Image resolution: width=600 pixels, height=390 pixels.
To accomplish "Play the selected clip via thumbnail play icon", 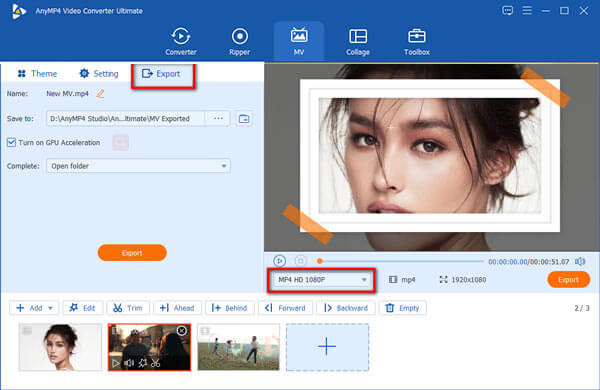I will pos(116,363).
